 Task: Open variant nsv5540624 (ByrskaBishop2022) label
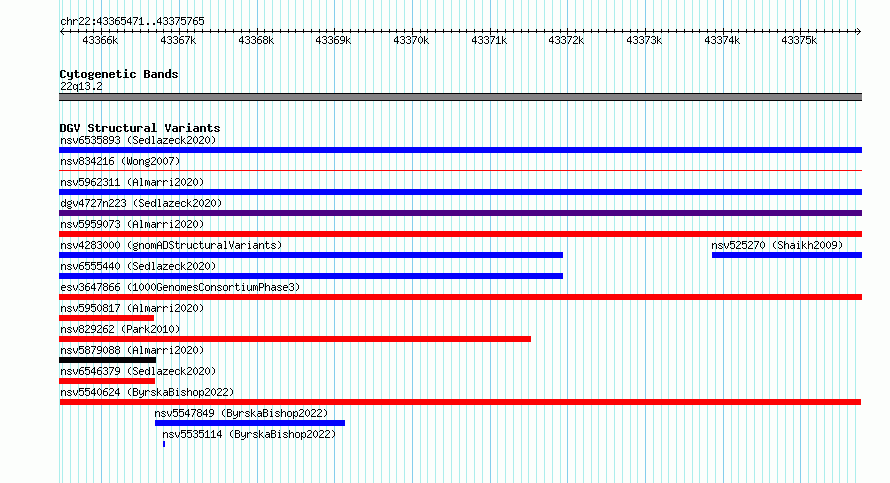click(x=147, y=392)
